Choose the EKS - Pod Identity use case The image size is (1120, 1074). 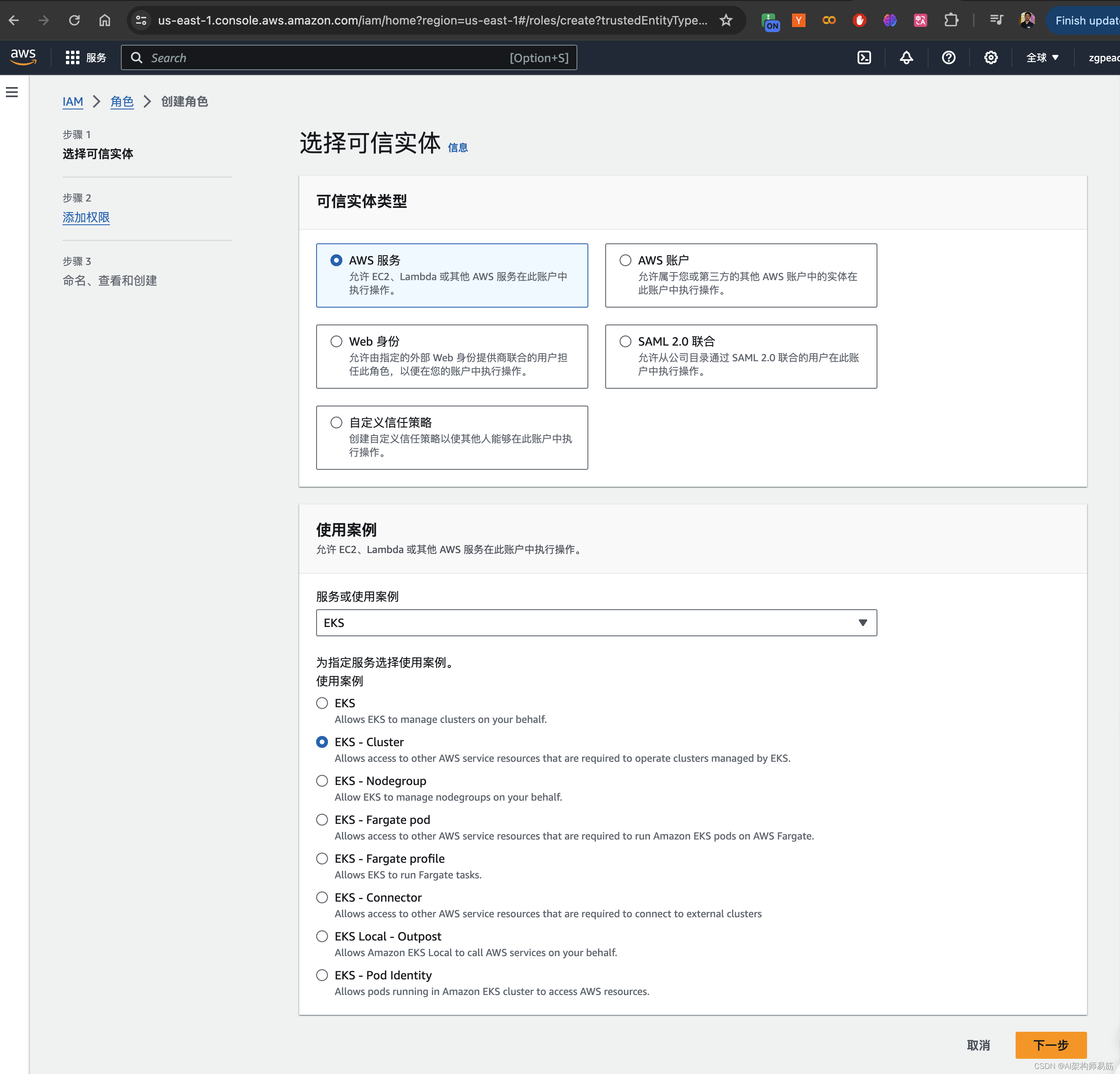pyautogui.click(x=322, y=975)
